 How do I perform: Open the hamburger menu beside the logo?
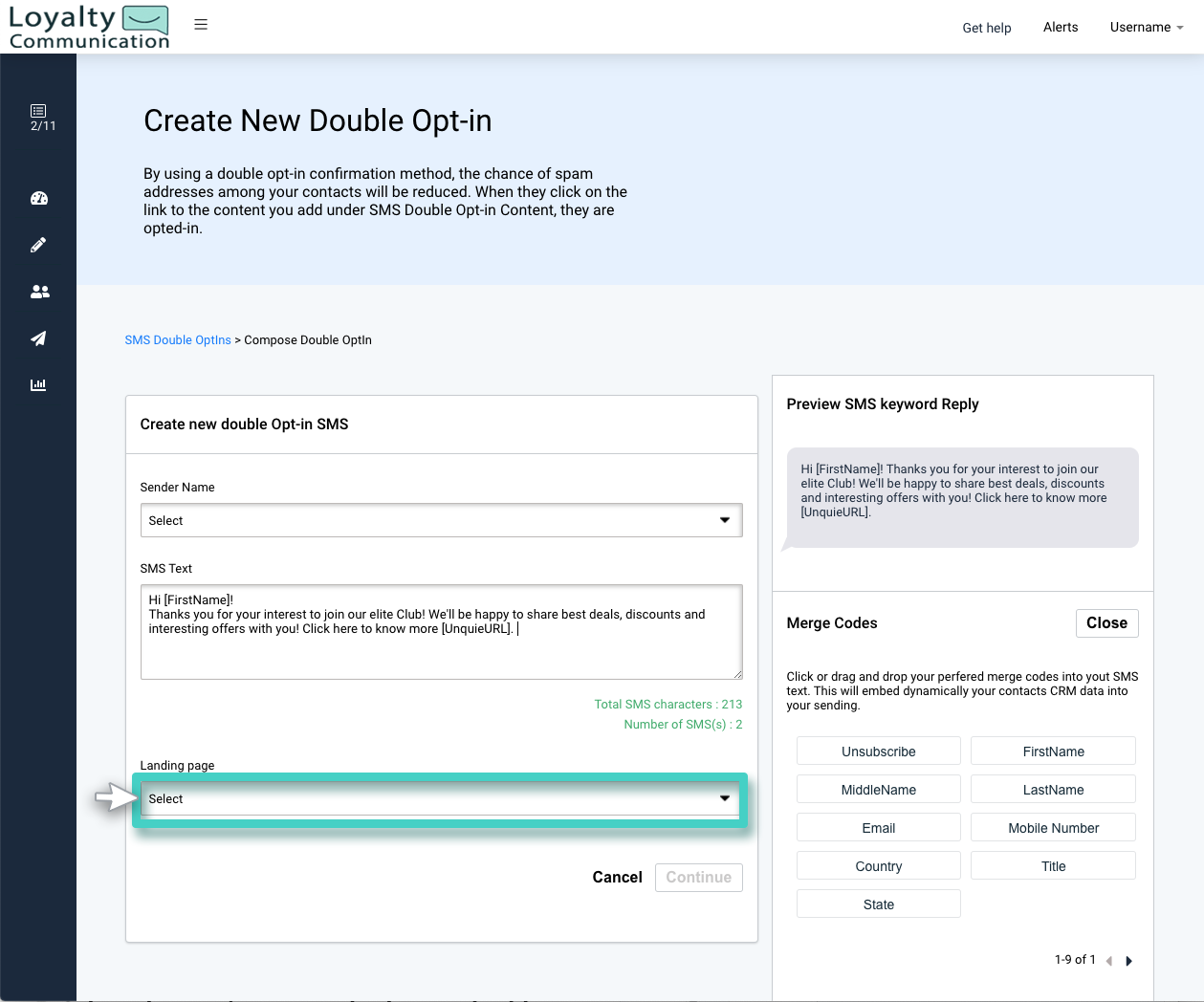click(x=200, y=24)
